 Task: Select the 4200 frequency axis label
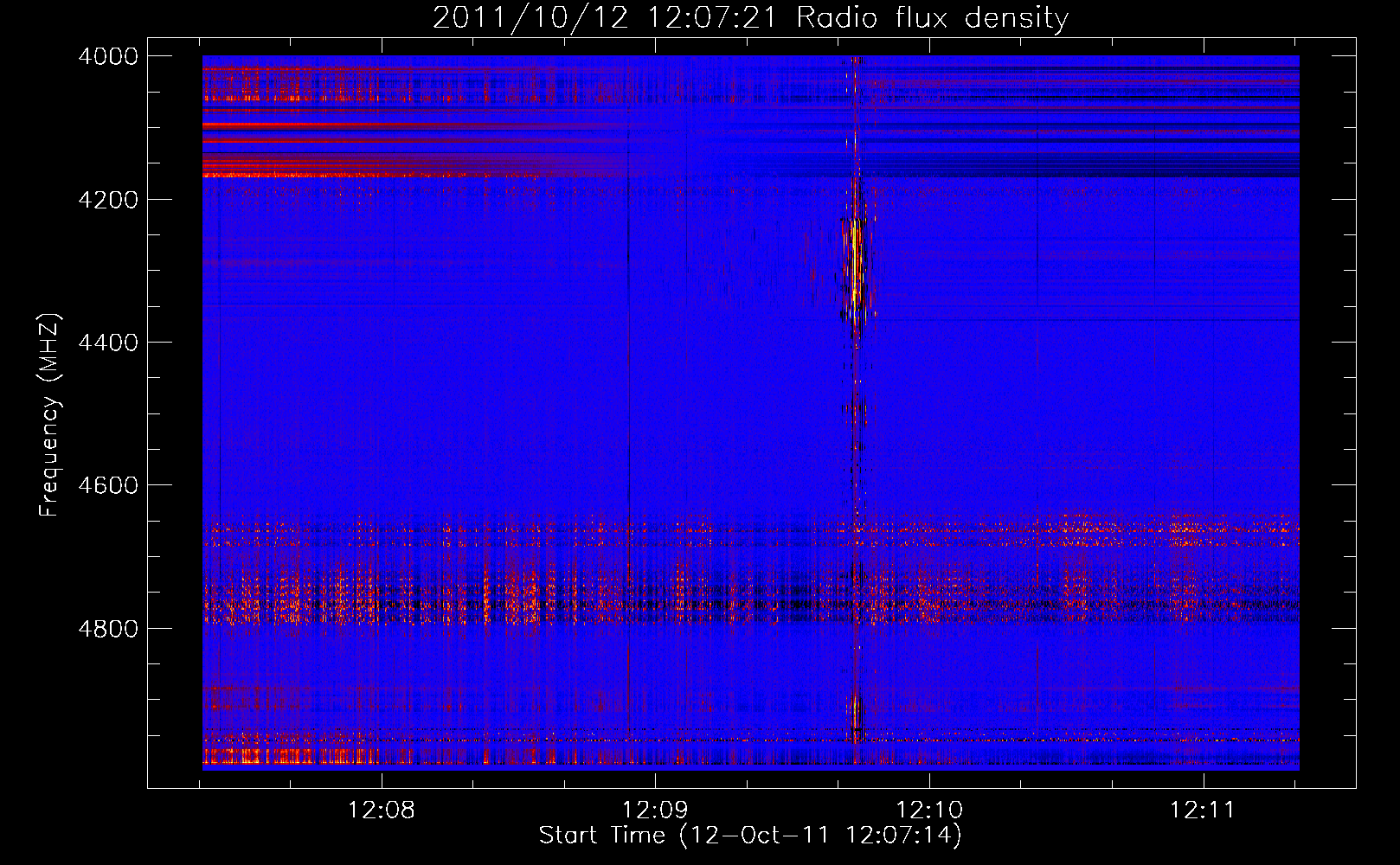click(x=108, y=200)
